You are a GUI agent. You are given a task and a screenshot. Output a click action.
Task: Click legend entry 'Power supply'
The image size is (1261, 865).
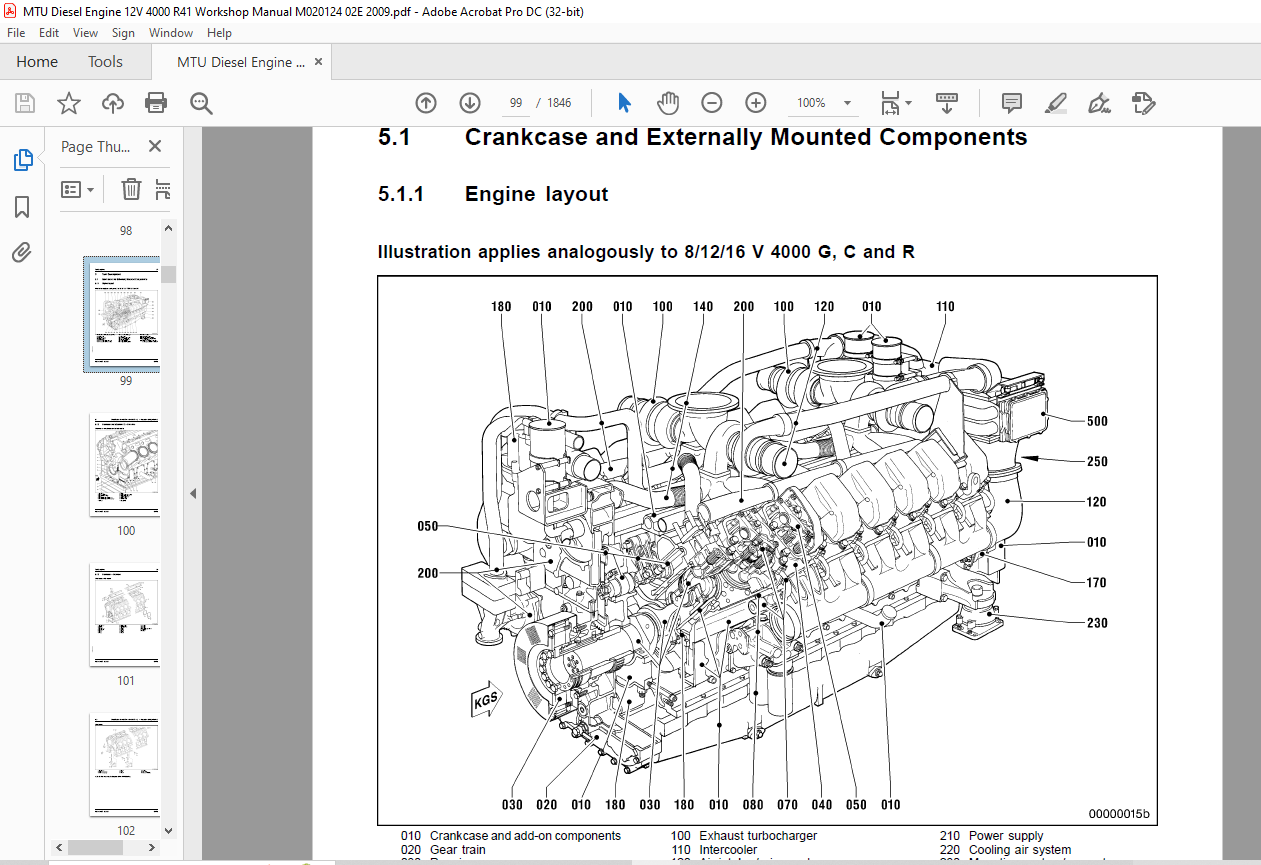point(1006,836)
